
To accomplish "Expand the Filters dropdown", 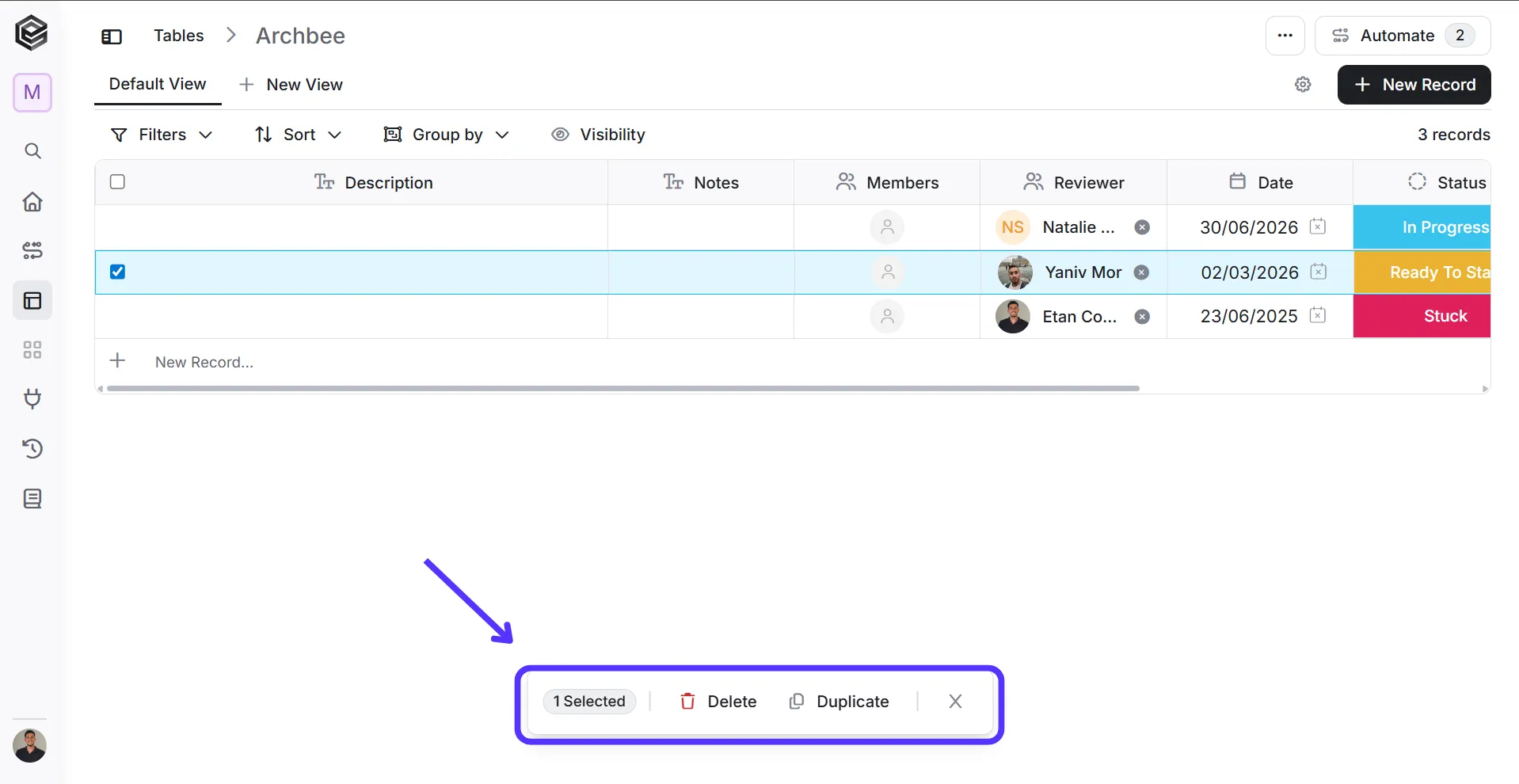I will (x=162, y=135).
